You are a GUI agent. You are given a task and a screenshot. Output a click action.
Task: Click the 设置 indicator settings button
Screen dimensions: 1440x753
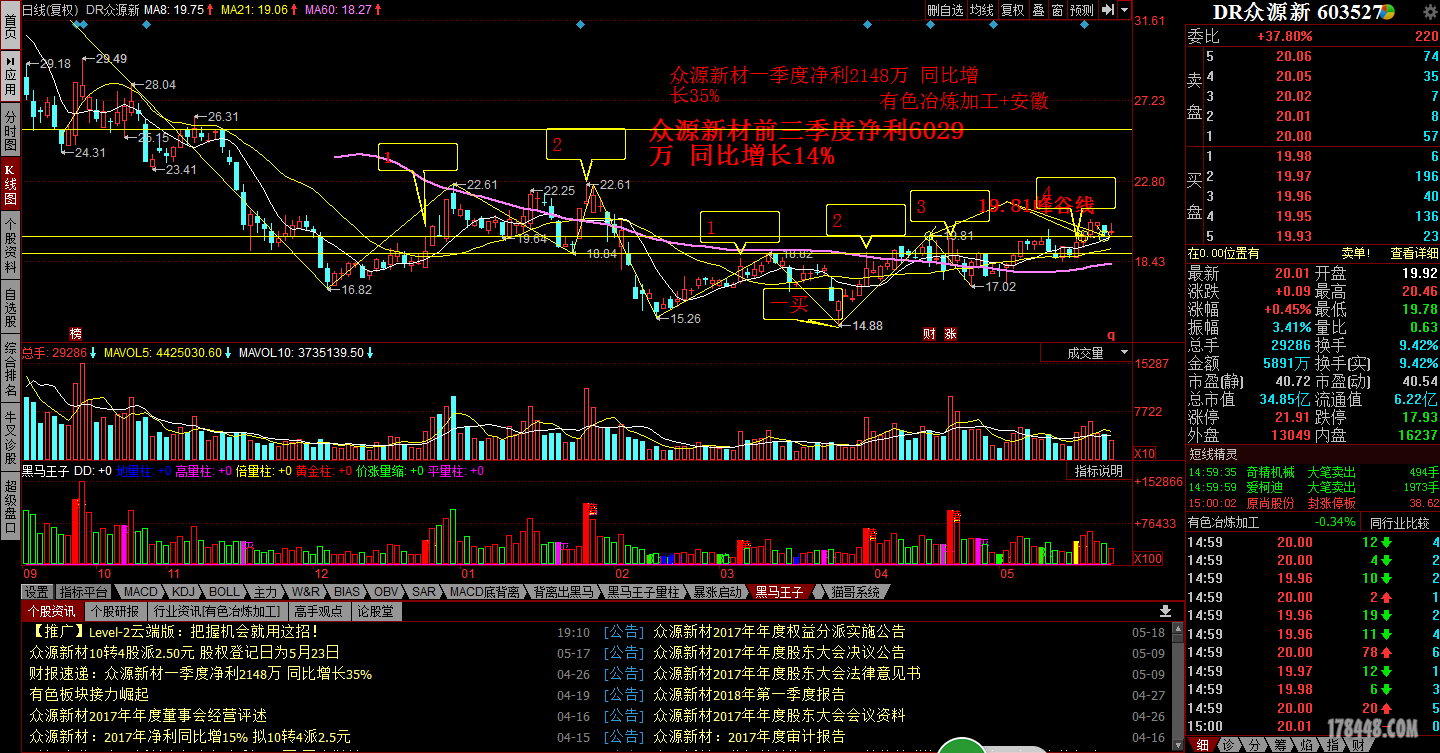(x=37, y=592)
